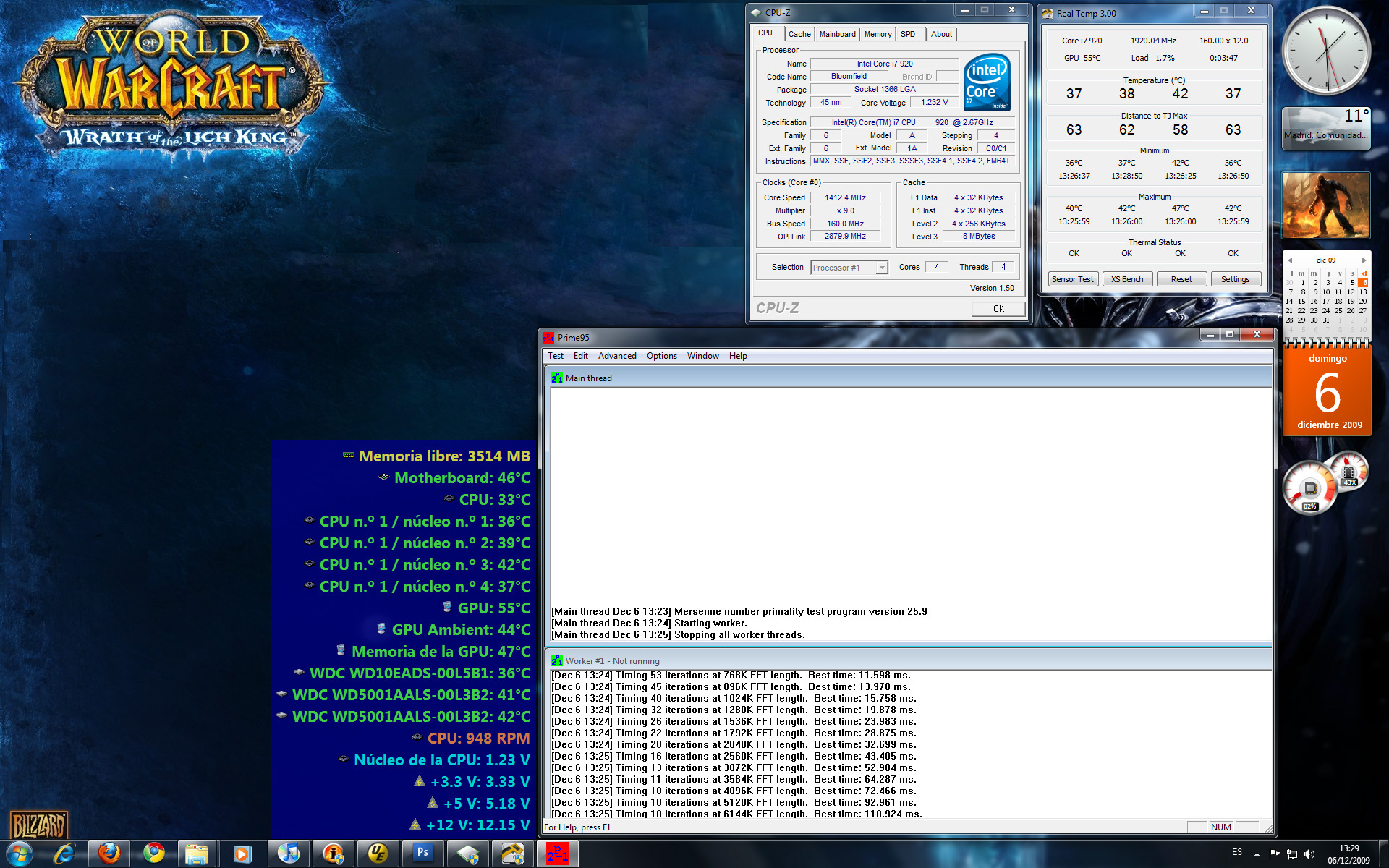Viewport: 1389px width, 868px height.
Task: Select the CPU tab in CPU-Z
Action: [765, 33]
